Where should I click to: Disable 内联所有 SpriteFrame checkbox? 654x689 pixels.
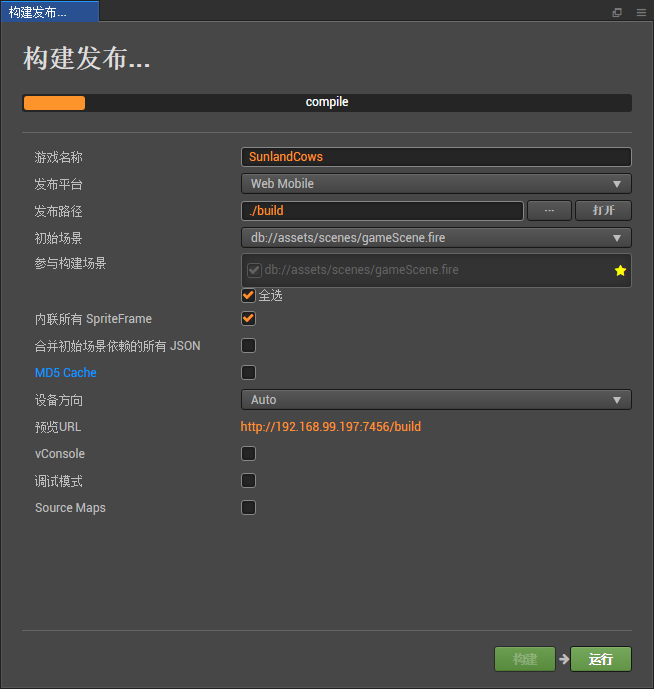248,319
